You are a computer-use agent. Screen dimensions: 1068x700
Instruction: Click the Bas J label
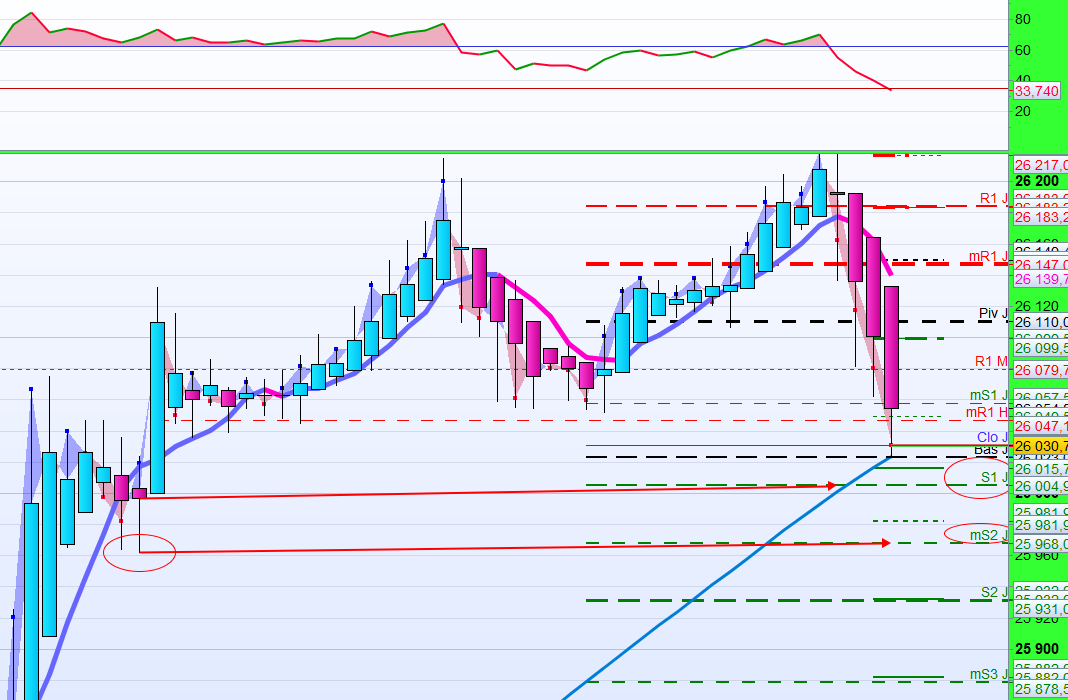click(x=991, y=451)
